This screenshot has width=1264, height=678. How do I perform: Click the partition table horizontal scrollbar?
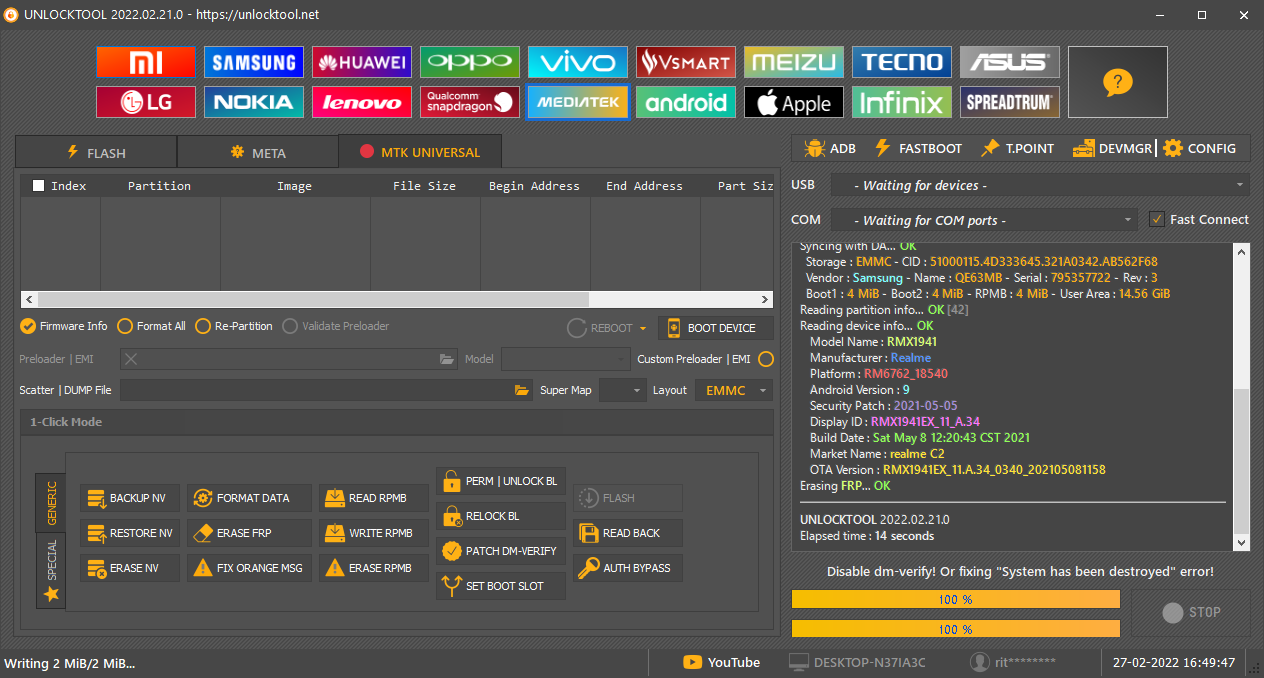pyautogui.click(x=397, y=300)
